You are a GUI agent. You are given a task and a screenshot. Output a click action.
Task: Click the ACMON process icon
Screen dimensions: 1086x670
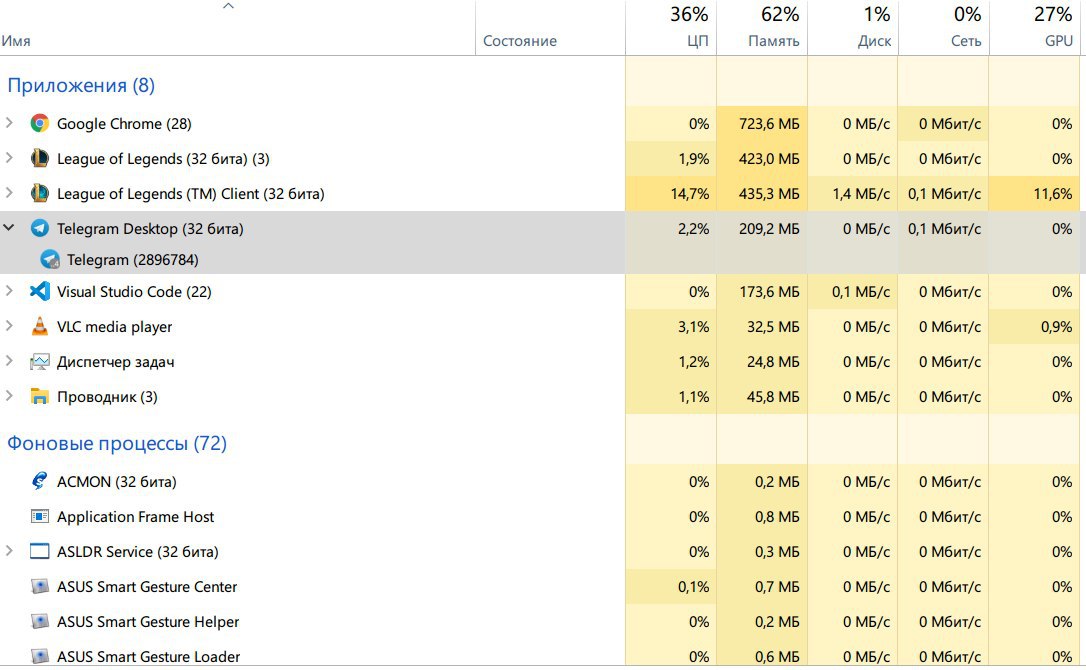[x=39, y=481]
